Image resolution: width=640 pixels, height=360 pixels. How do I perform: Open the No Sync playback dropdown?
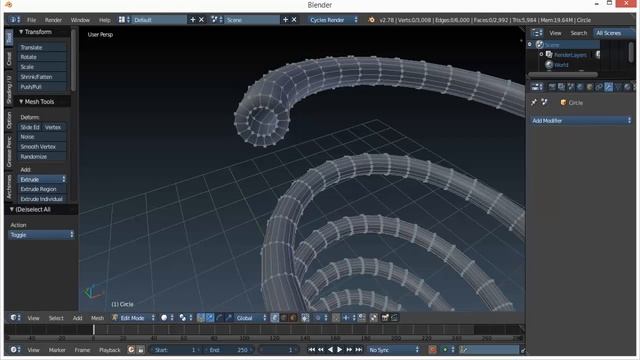coord(393,350)
